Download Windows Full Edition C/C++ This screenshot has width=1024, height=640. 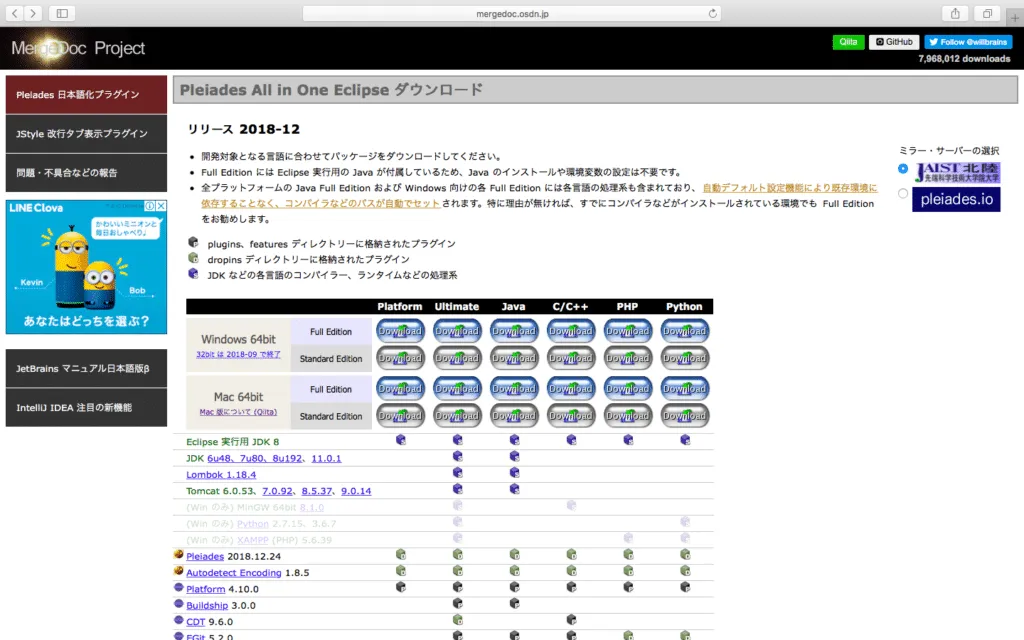571,331
